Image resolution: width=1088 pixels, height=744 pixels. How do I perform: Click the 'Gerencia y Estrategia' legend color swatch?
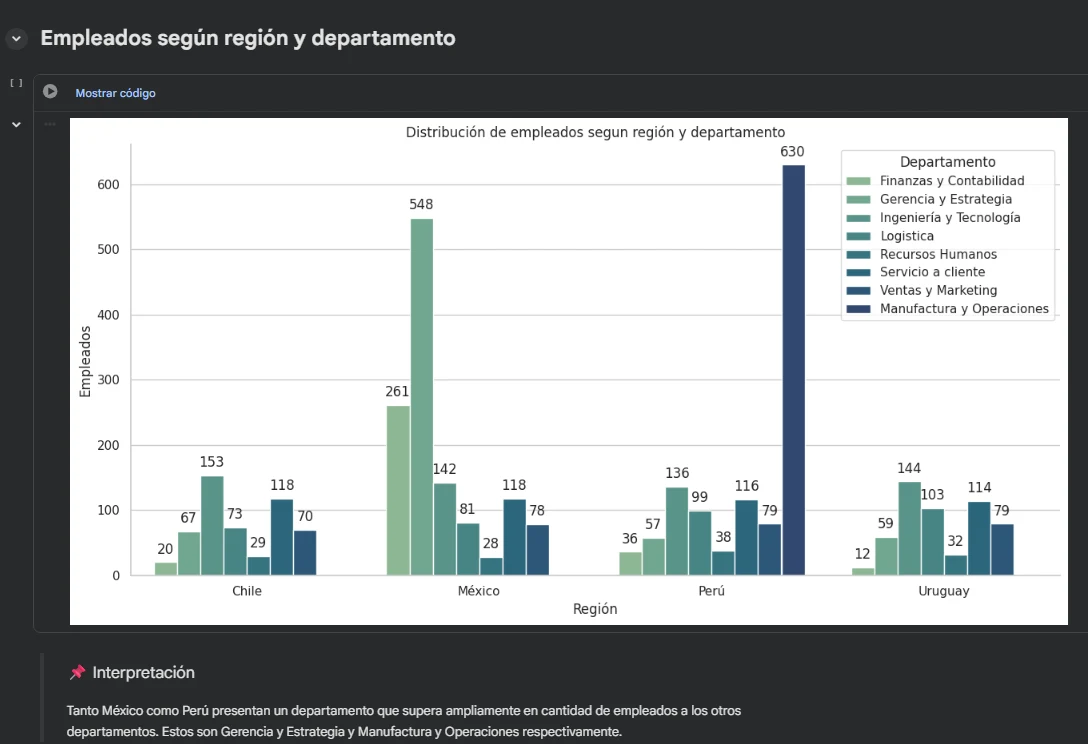(x=858, y=200)
